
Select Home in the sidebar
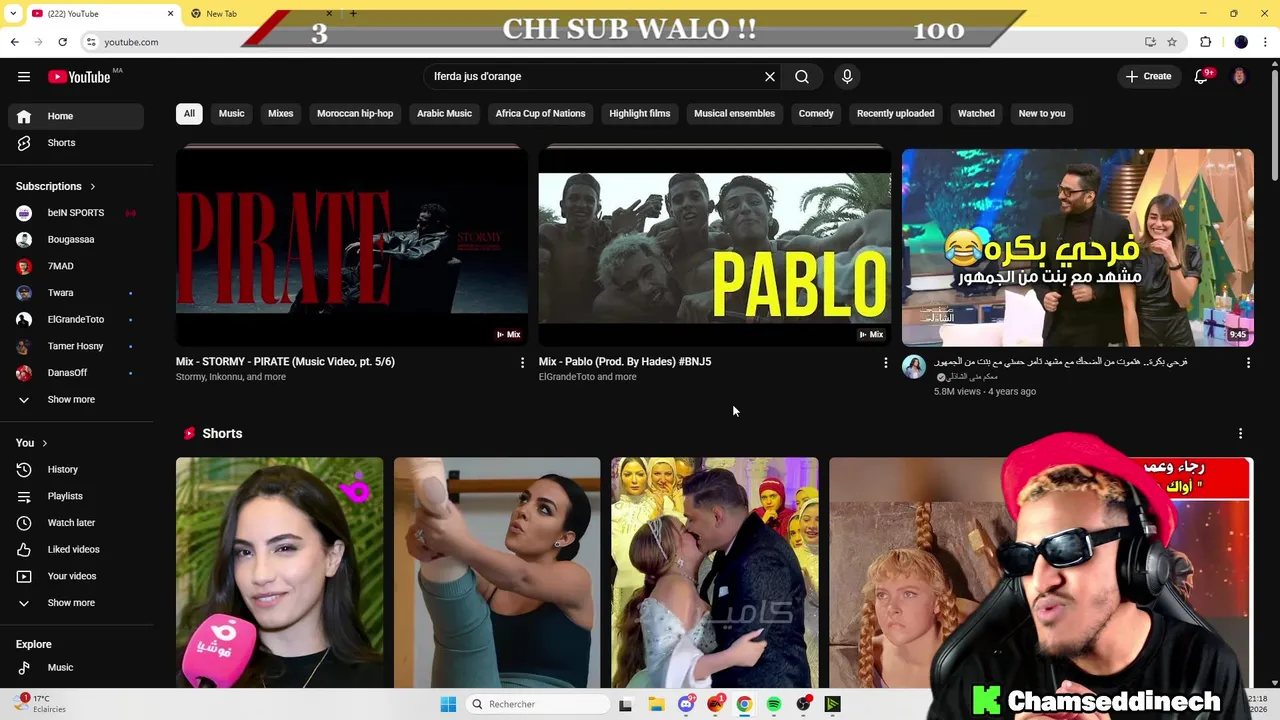coord(76,116)
